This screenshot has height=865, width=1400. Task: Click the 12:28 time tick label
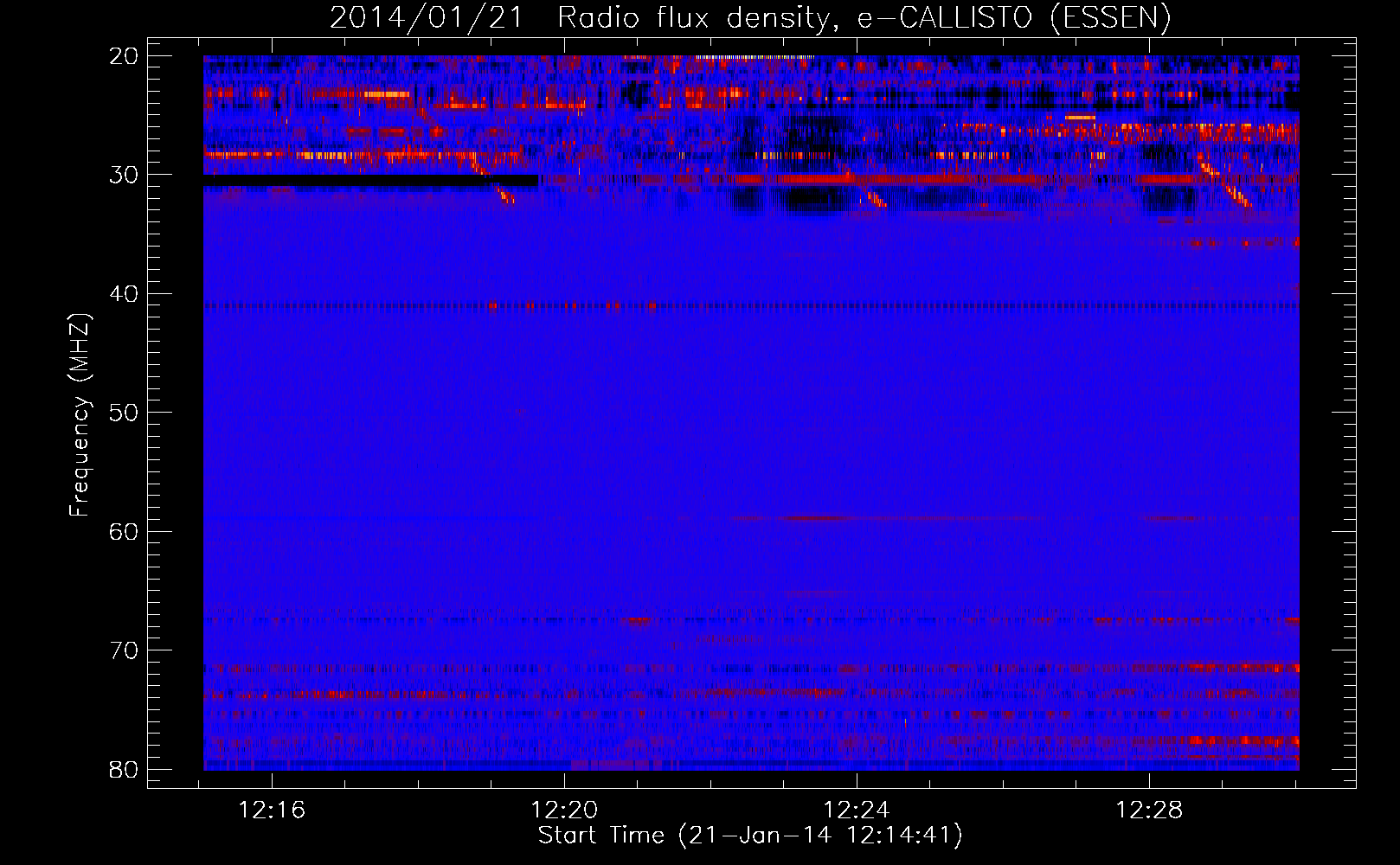click(1149, 811)
